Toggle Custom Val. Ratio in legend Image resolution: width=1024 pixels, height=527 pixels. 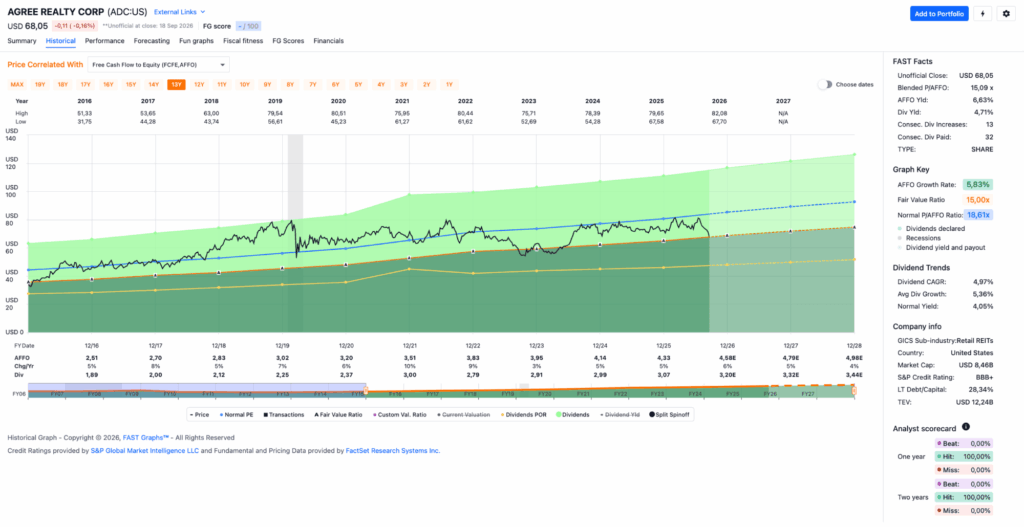(x=400, y=415)
